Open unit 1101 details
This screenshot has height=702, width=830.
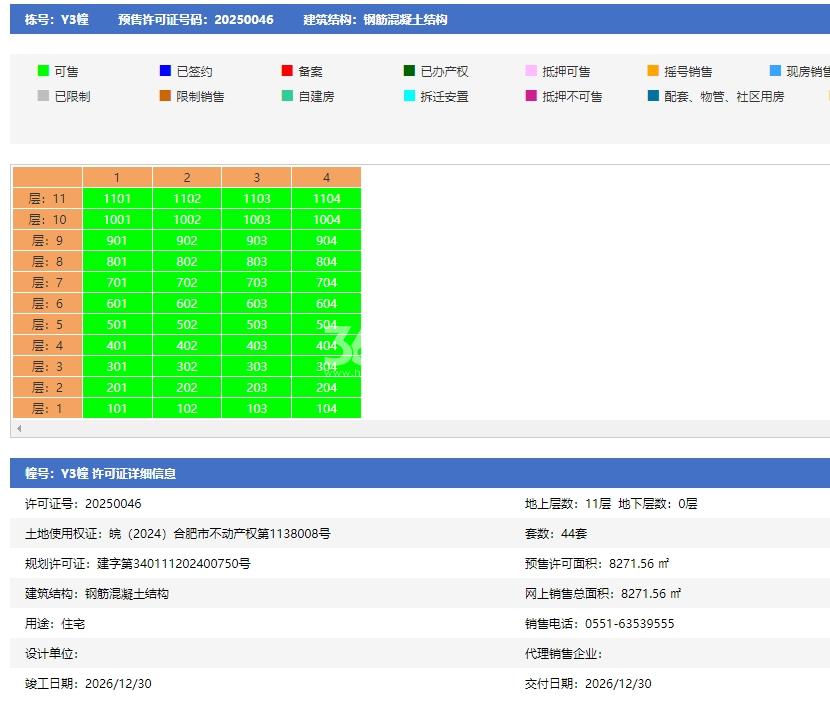coord(117,199)
